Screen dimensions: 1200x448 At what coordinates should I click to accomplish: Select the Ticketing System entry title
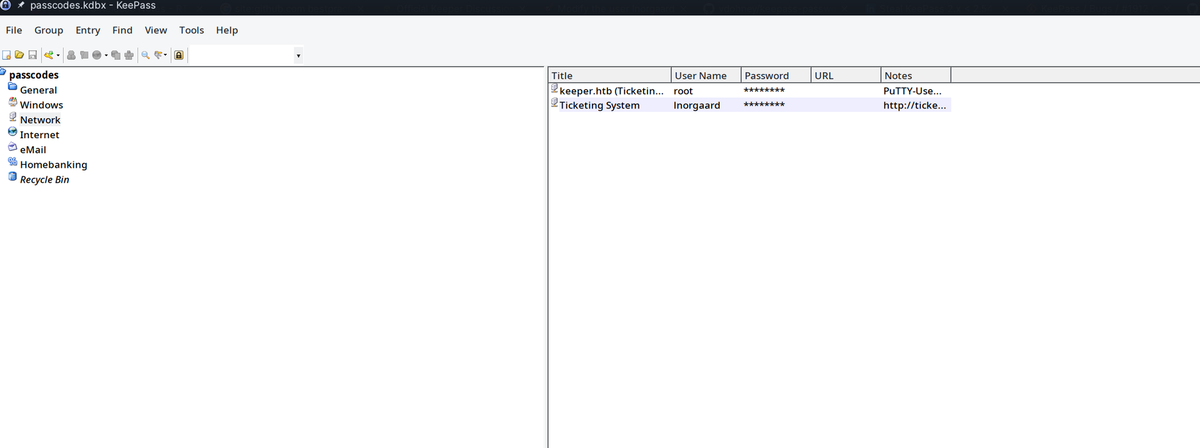click(599, 105)
